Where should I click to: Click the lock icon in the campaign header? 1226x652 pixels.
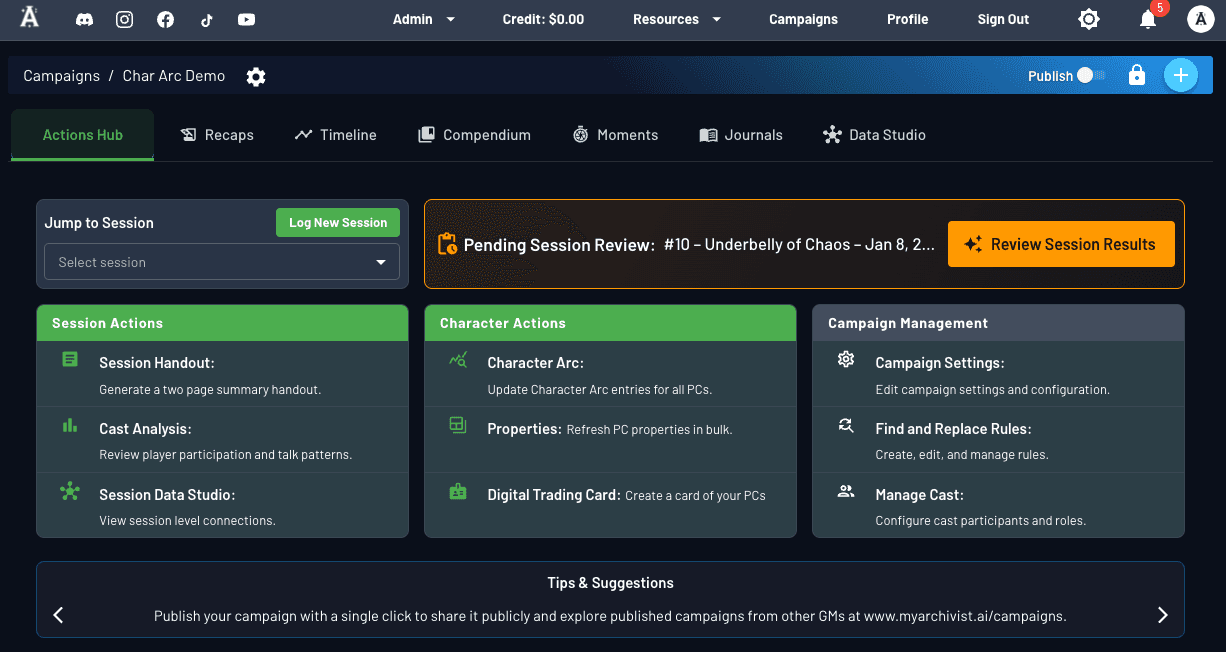click(x=1137, y=75)
